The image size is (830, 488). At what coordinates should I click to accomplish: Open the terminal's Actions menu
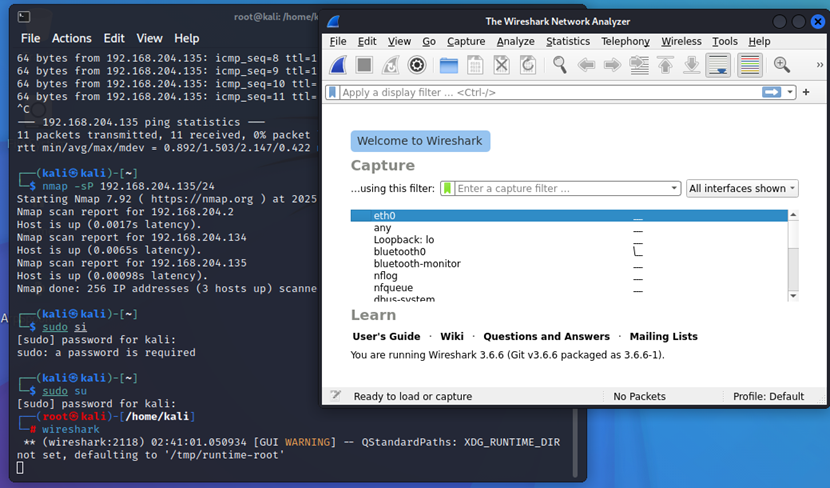71,38
